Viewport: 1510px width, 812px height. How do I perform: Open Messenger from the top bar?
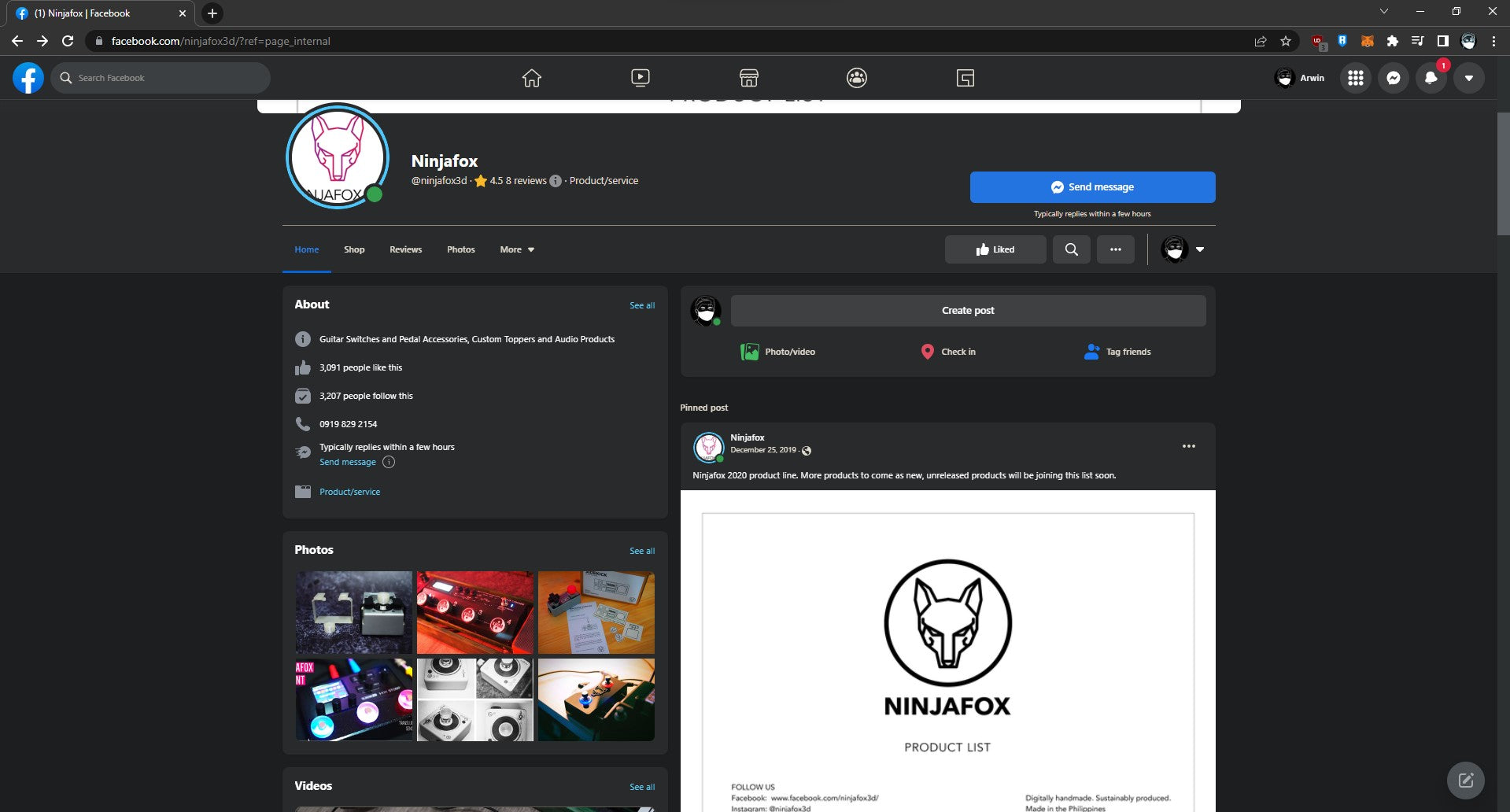tap(1393, 77)
